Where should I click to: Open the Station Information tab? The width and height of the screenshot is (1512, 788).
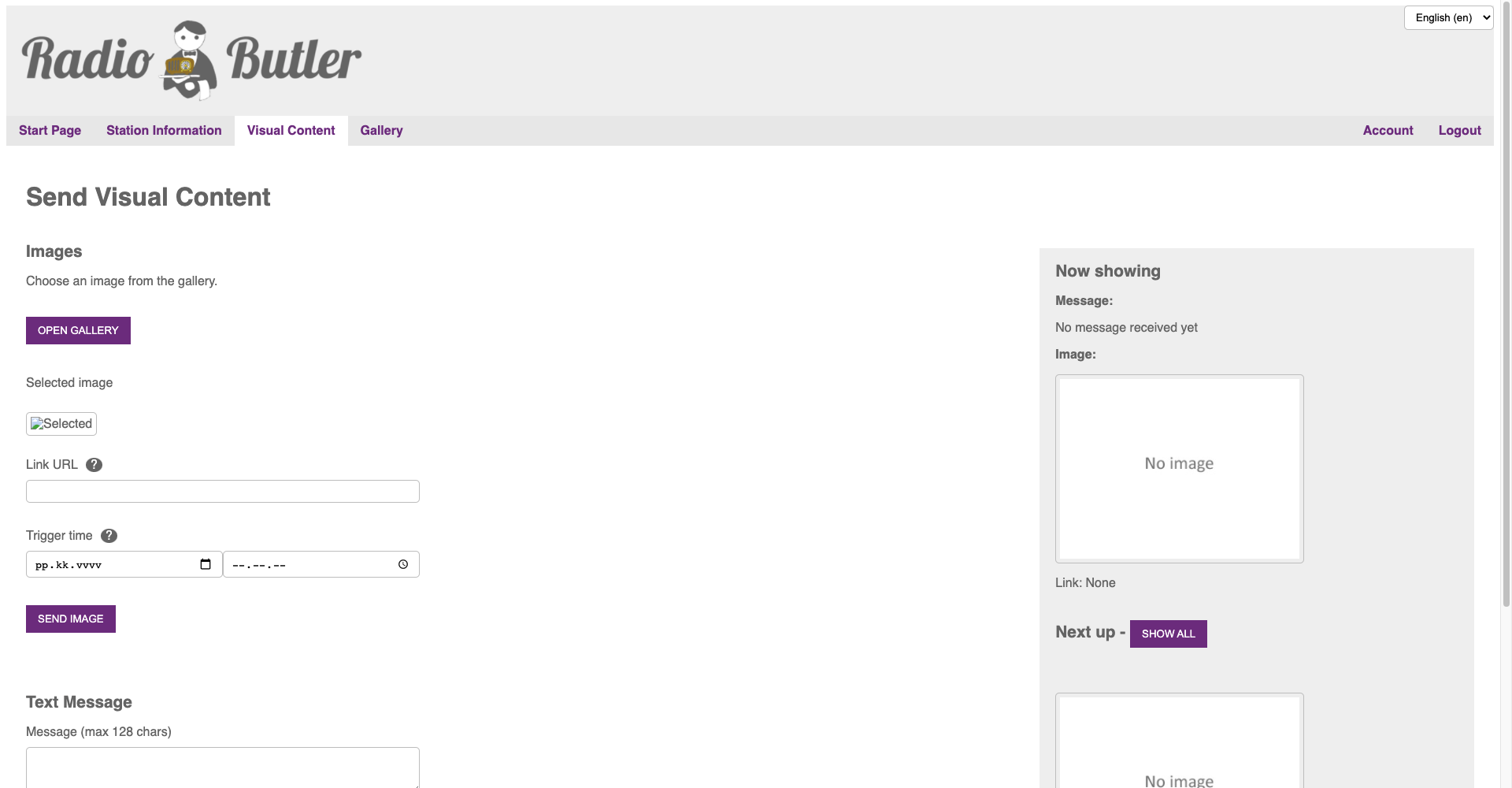(x=164, y=131)
